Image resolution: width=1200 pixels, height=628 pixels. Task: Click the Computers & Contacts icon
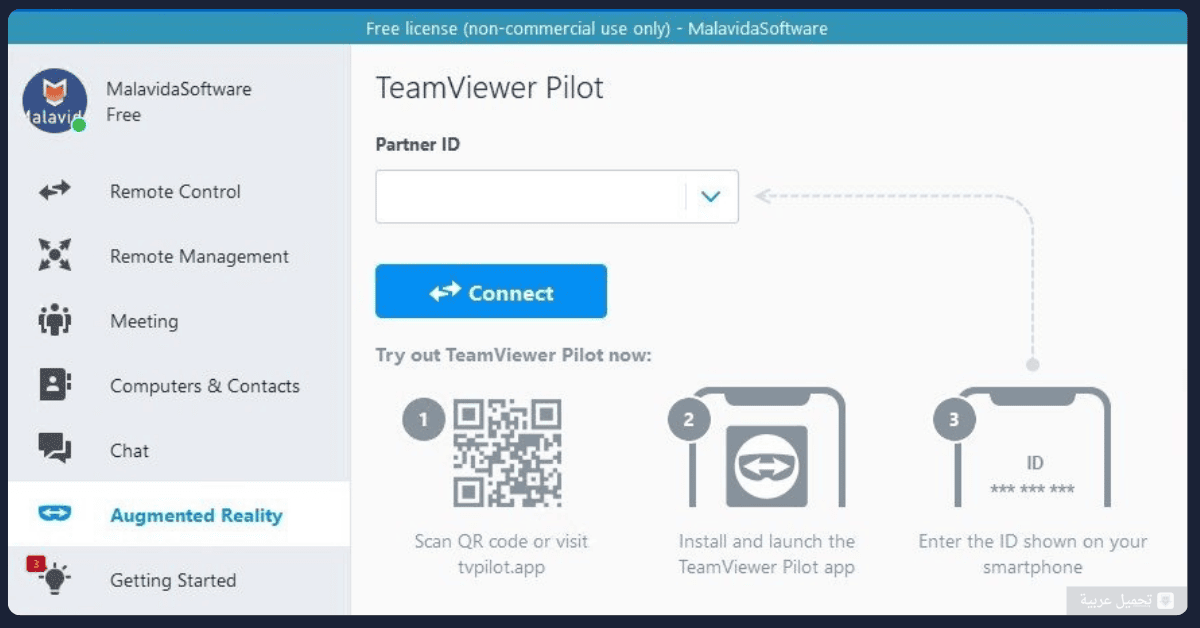[55, 385]
